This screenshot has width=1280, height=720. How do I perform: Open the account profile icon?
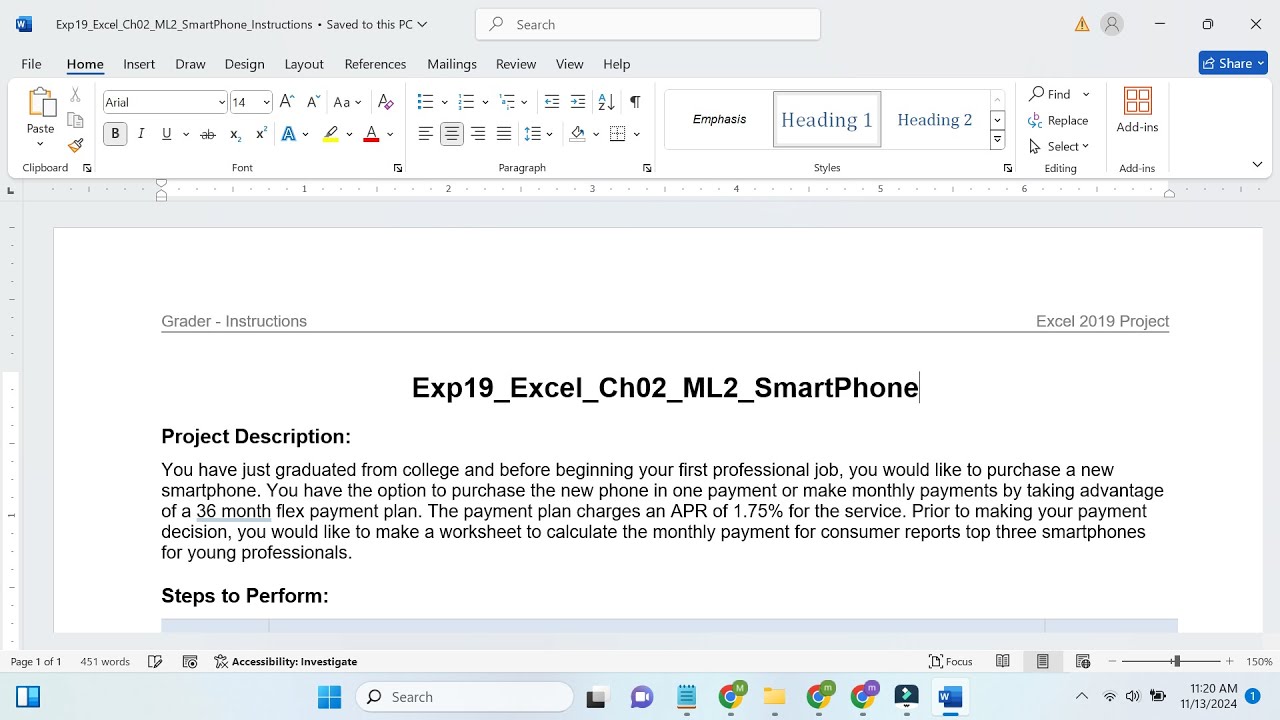click(x=1112, y=24)
